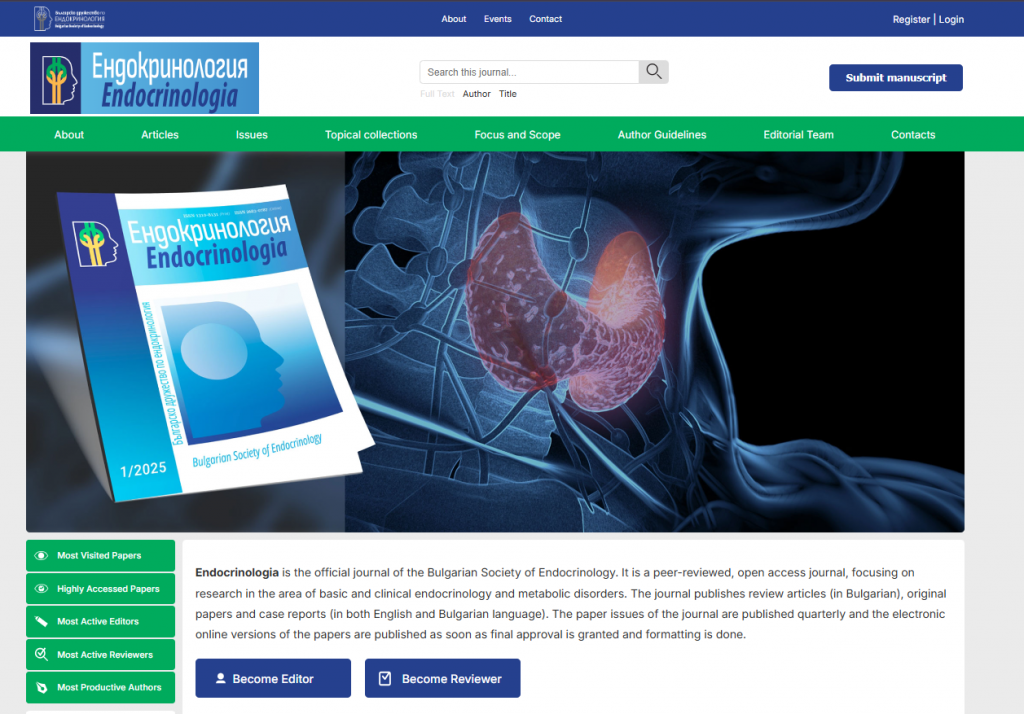The height and width of the screenshot is (714, 1024).
Task: Click the pencil icon beside Most Active Editors
Action: click(x=41, y=621)
